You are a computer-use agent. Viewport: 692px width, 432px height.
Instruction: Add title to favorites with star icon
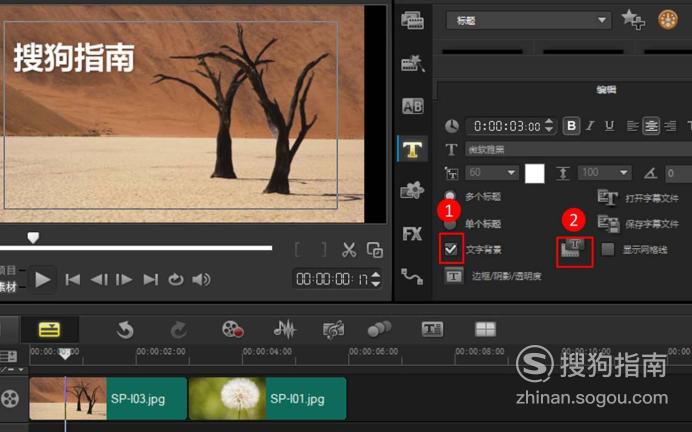coord(633,20)
